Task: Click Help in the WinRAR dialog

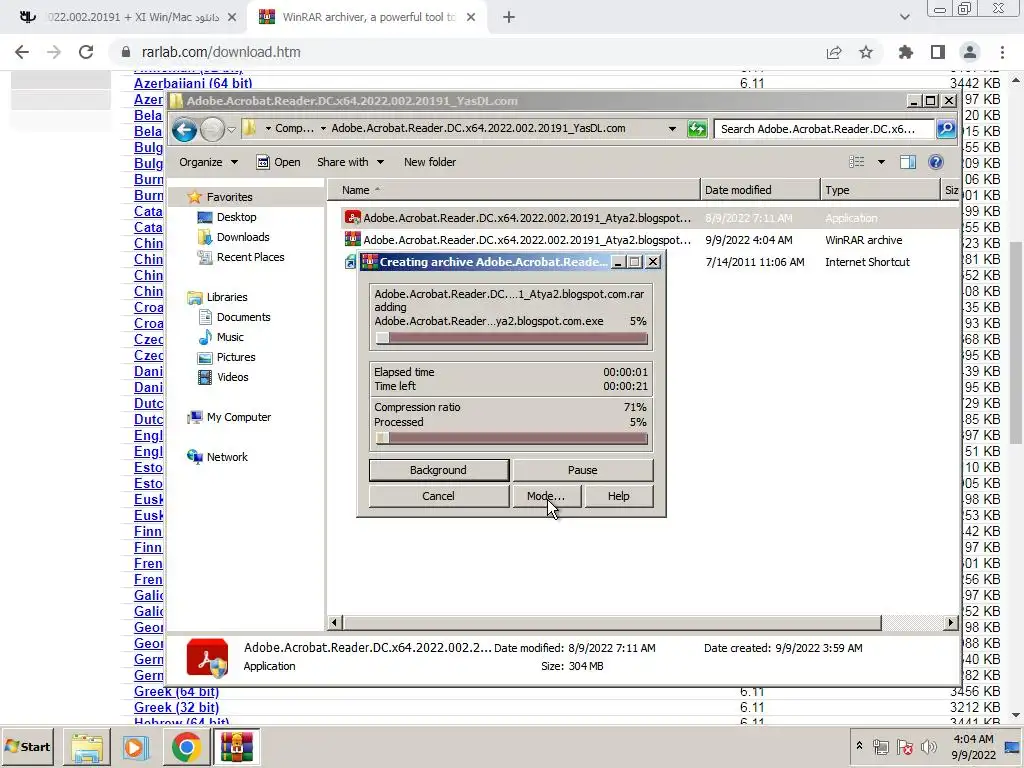Action: tap(618, 496)
